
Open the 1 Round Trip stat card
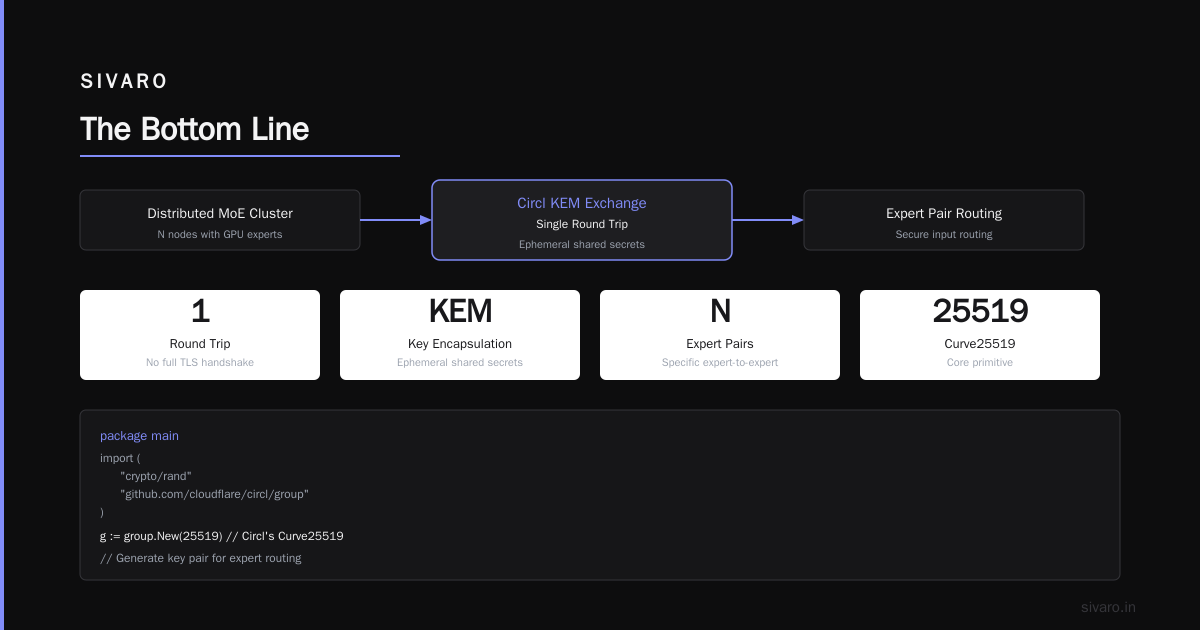pos(200,335)
